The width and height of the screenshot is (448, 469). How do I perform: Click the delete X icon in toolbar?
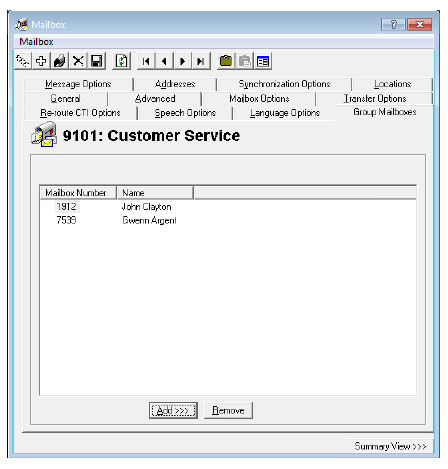click(x=78, y=61)
